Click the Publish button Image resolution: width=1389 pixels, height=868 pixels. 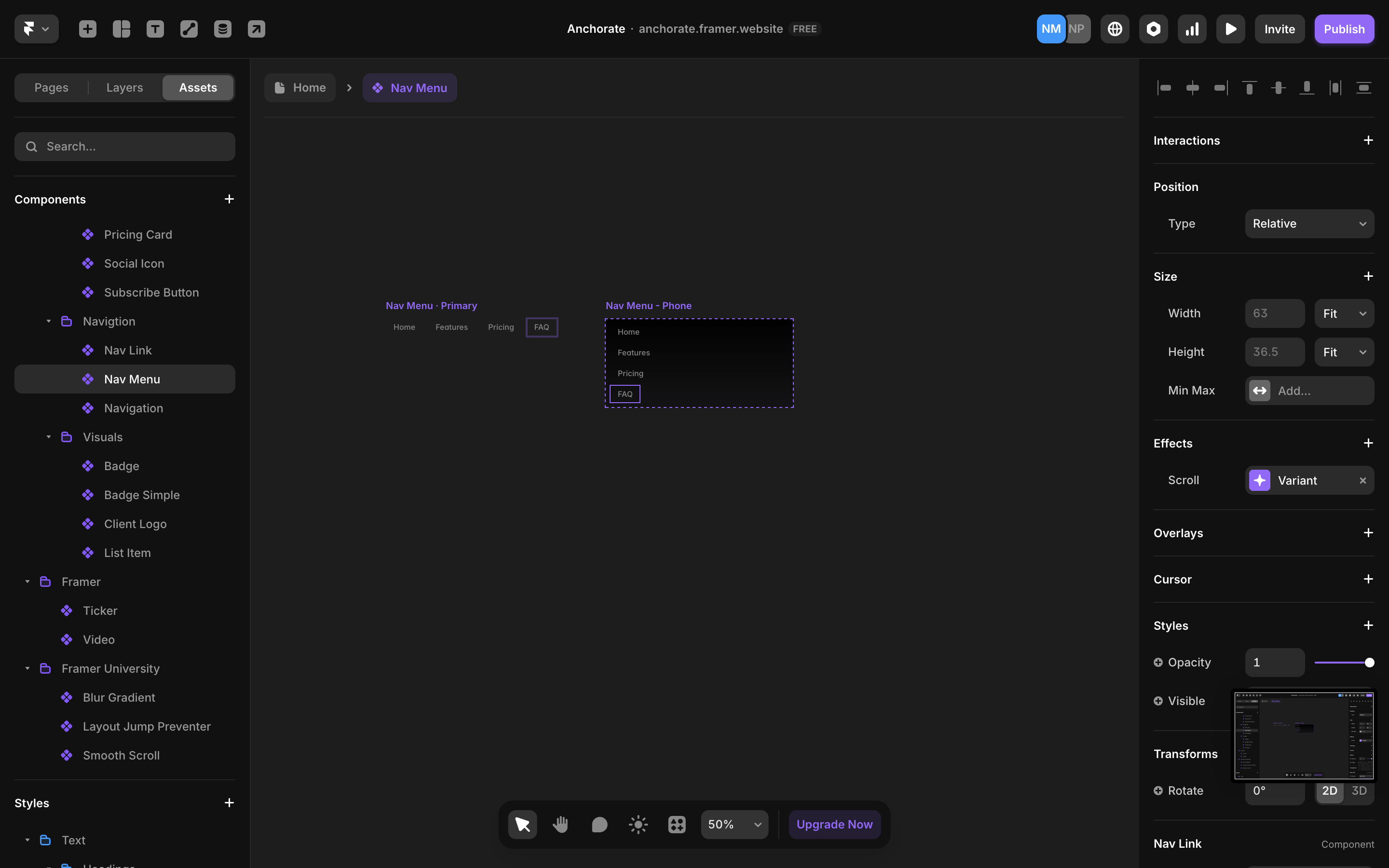pyautogui.click(x=1344, y=29)
